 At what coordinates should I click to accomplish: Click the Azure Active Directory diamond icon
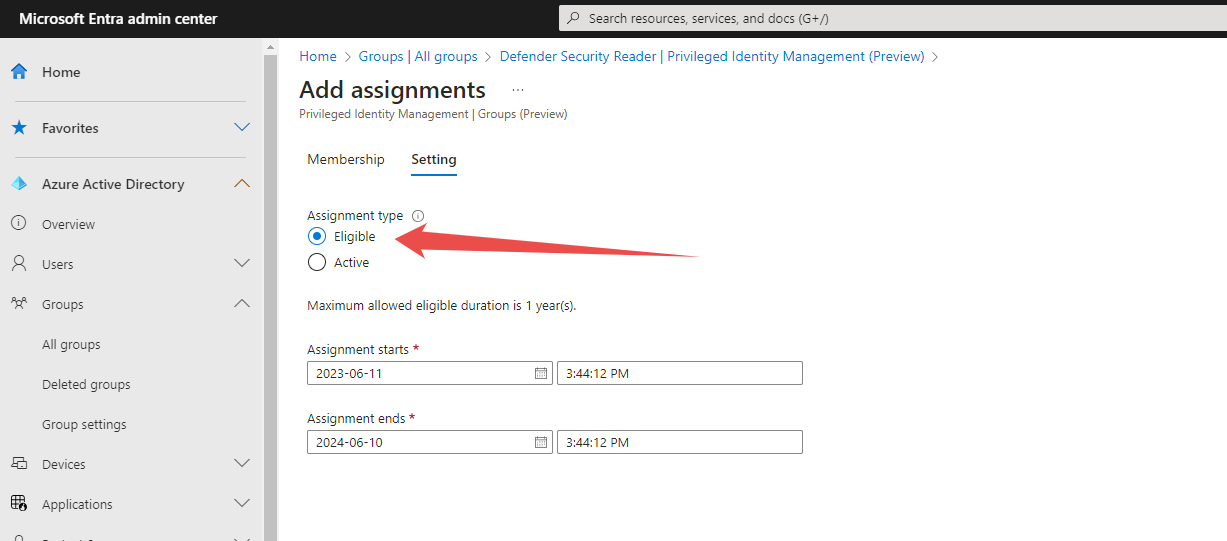[18, 184]
